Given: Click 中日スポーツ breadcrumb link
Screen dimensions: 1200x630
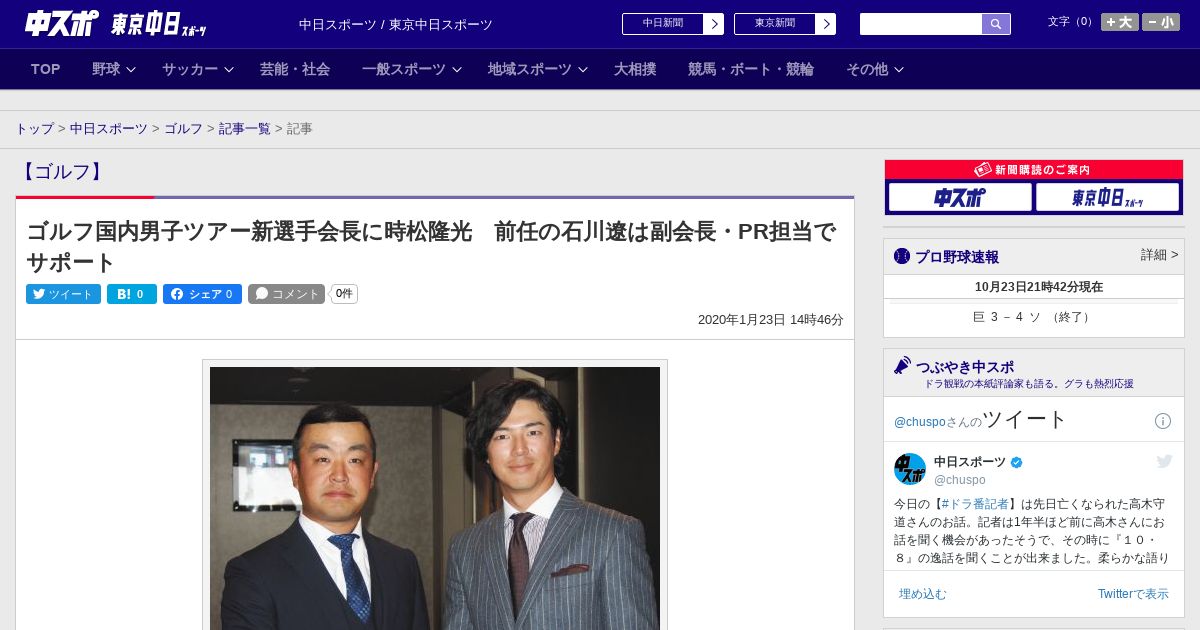Looking at the screenshot, I should click(x=109, y=129).
